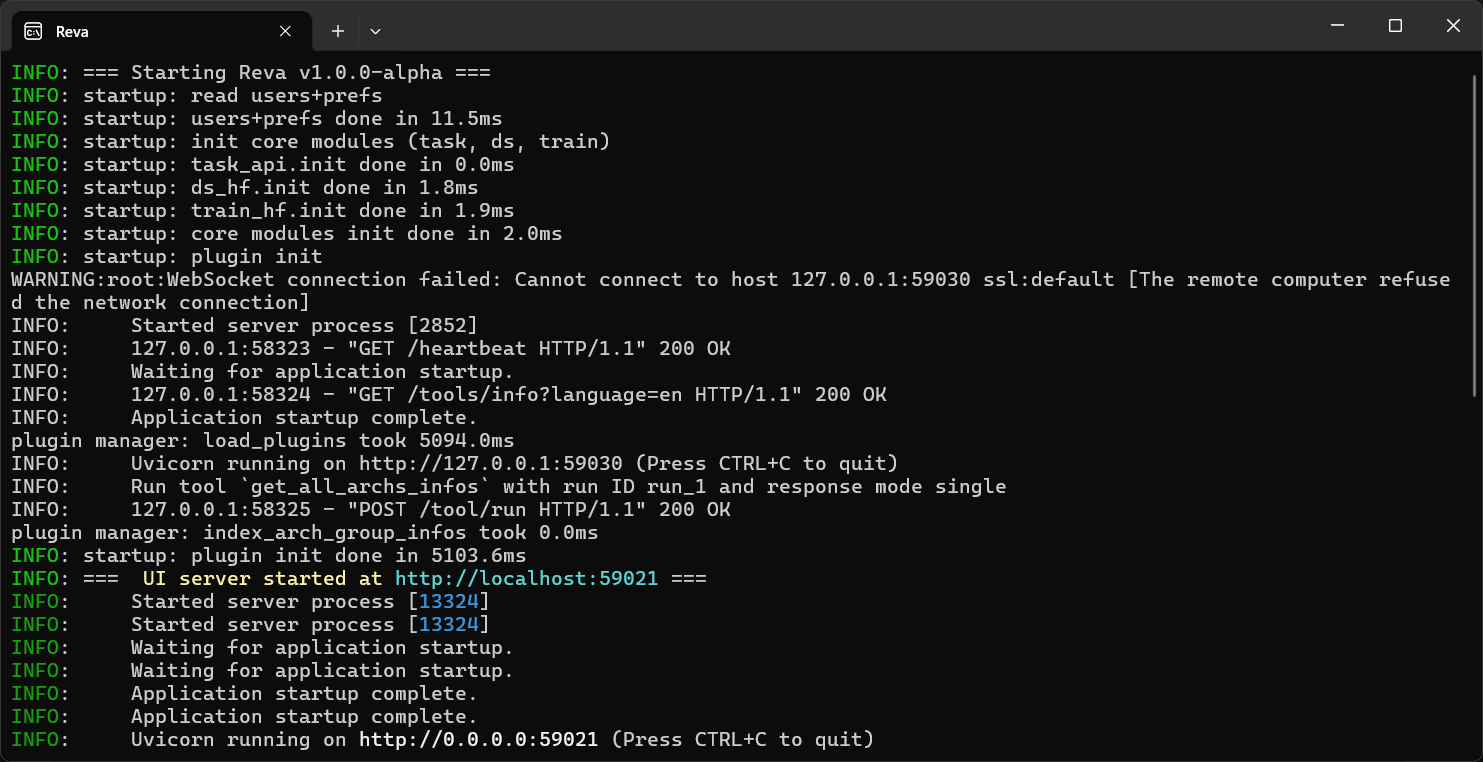The height and width of the screenshot is (762, 1483).
Task: Close the Reva tab
Action: pyautogui.click(x=285, y=31)
